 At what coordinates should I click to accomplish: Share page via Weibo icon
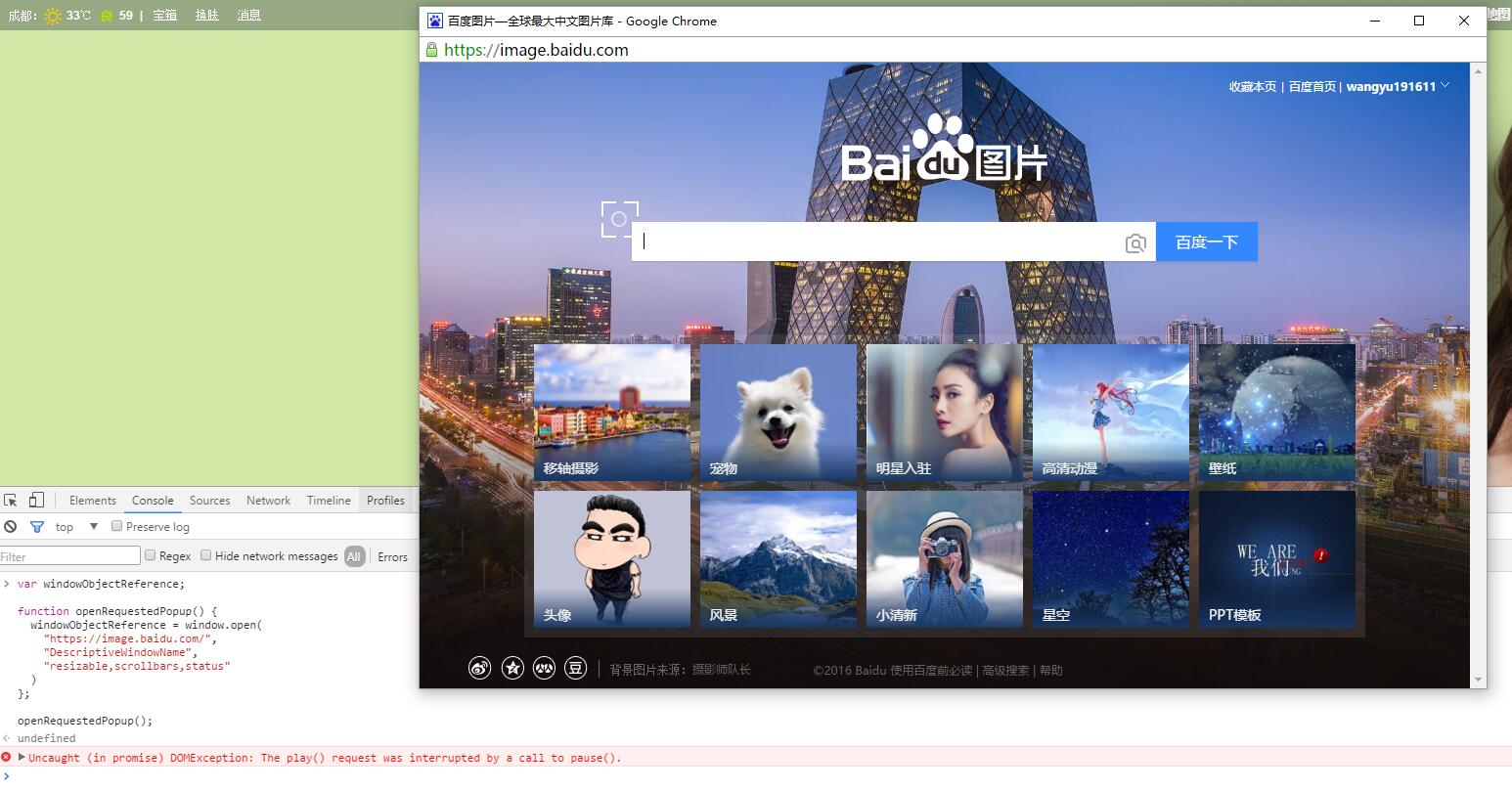[478, 667]
